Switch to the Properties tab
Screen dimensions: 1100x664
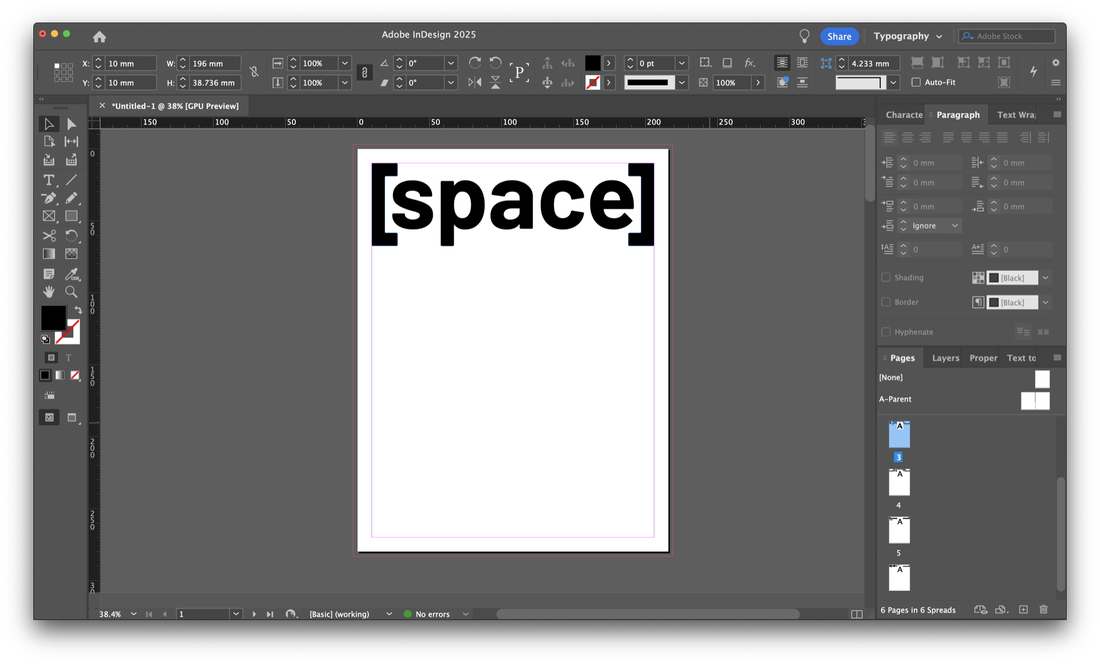point(983,358)
